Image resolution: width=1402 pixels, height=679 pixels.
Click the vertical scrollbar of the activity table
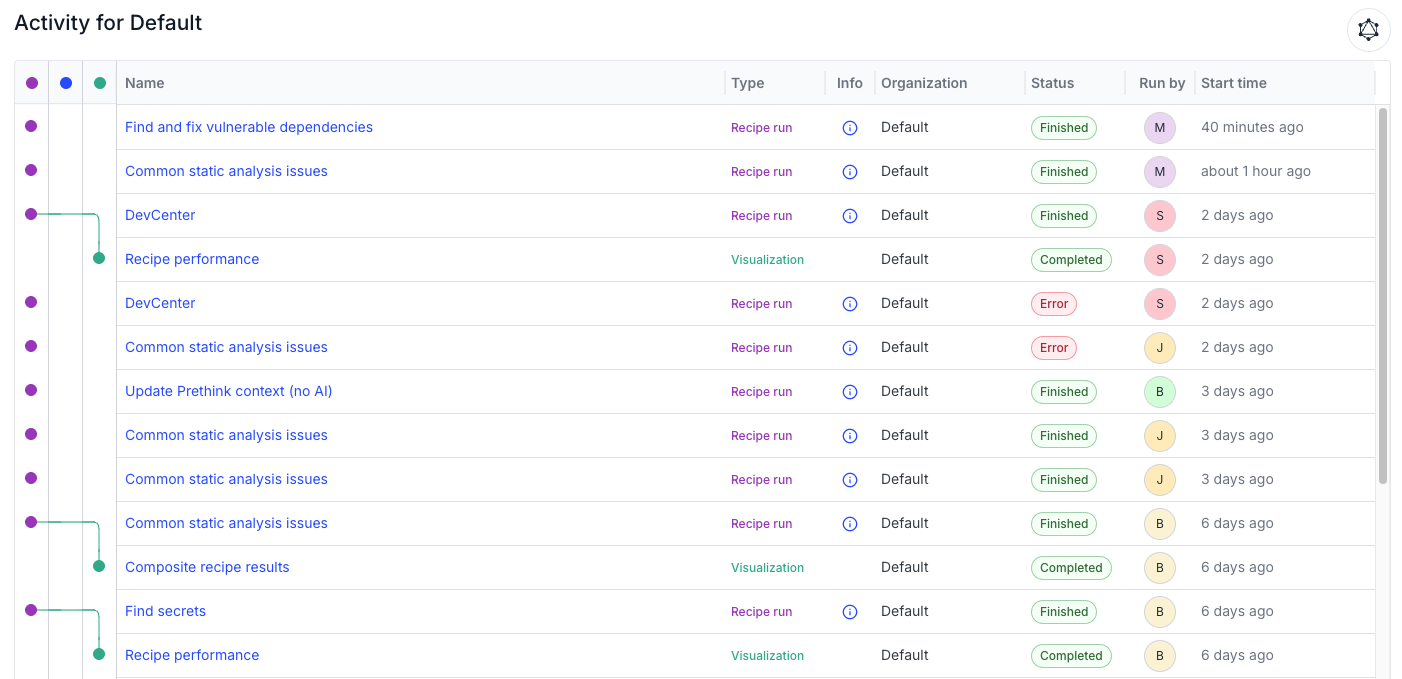(1383, 296)
